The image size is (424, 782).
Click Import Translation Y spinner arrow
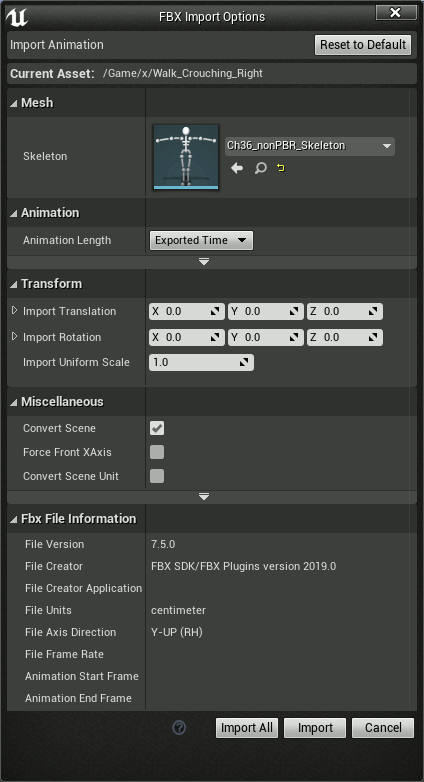pos(294,311)
